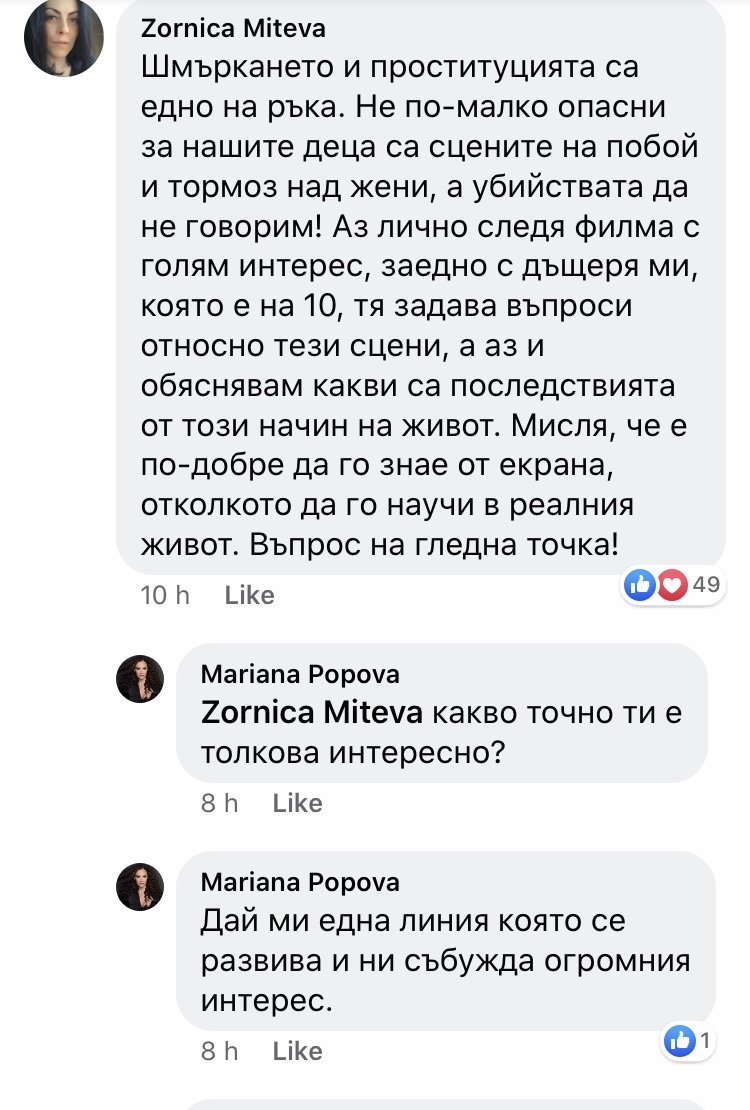
Task: Click 8 h under the 'толкова интересно?' reply
Action: point(220,803)
